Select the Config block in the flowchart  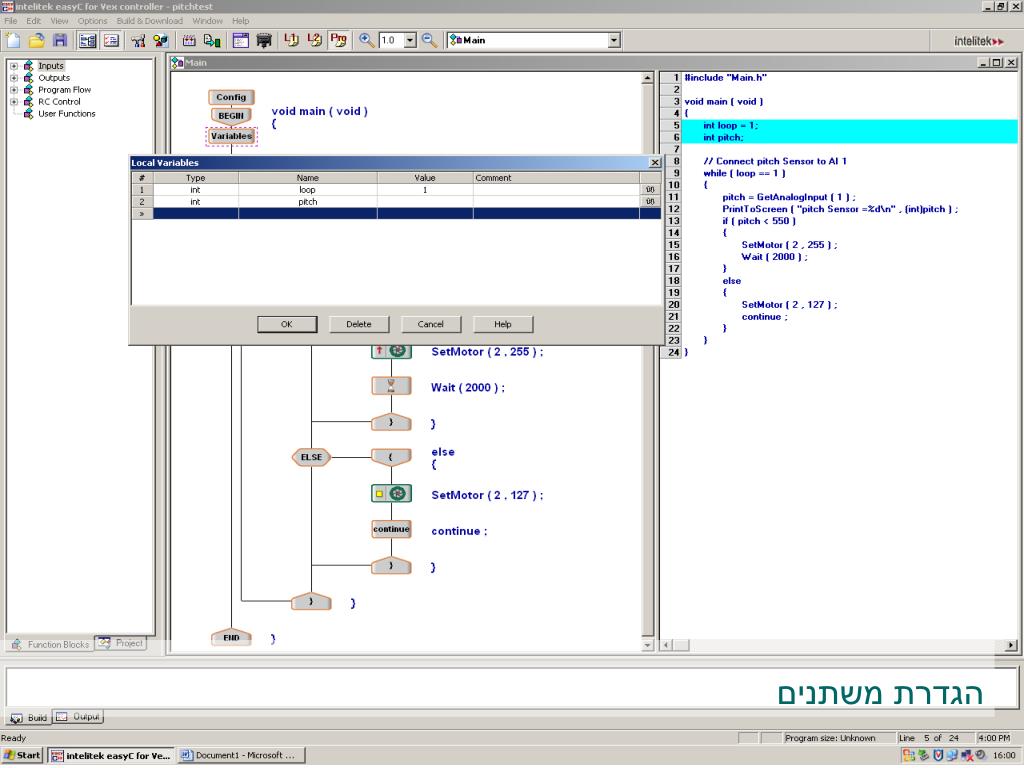tap(231, 97)
